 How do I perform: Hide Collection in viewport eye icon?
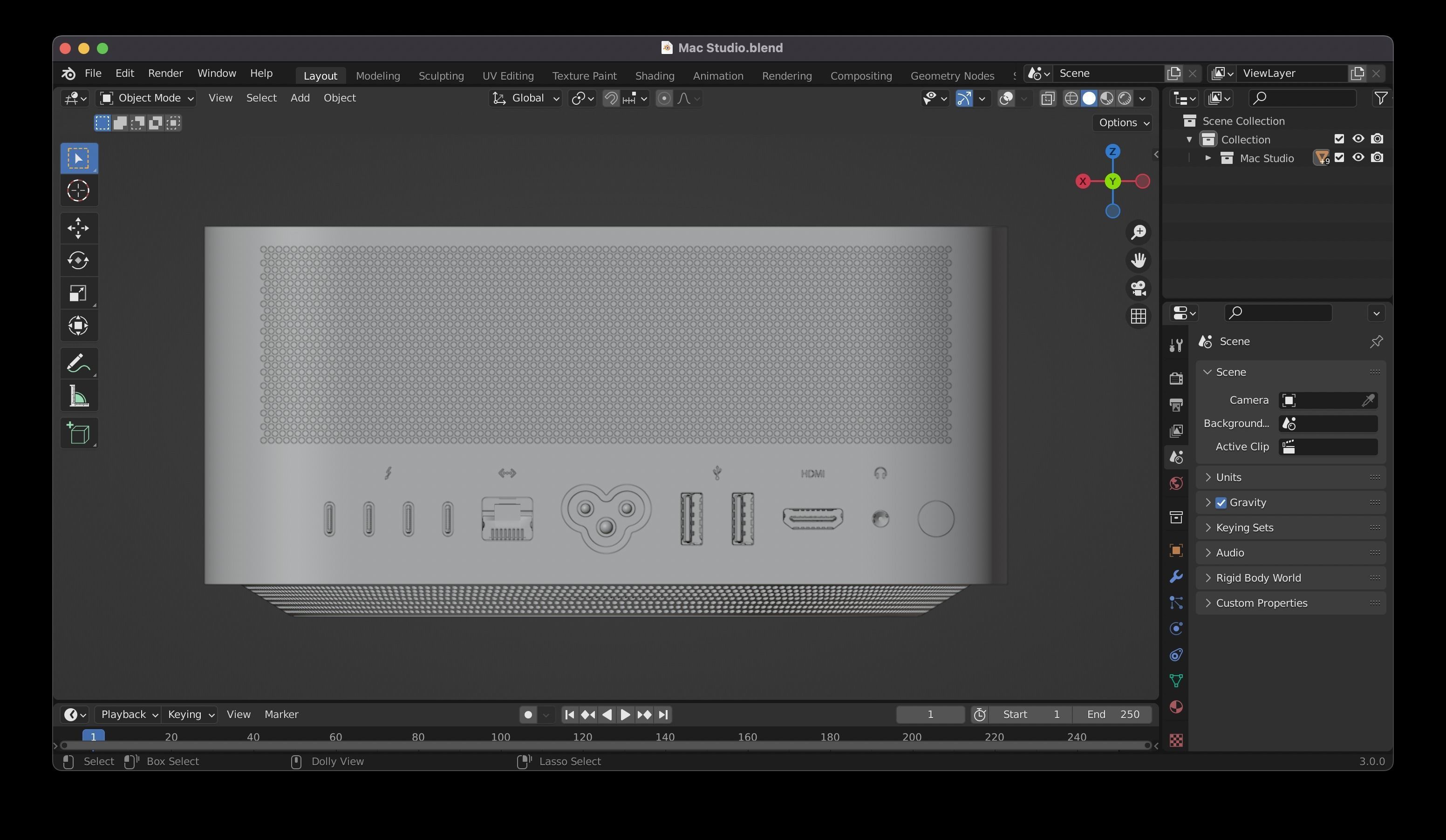click(x=1358, y=139)
